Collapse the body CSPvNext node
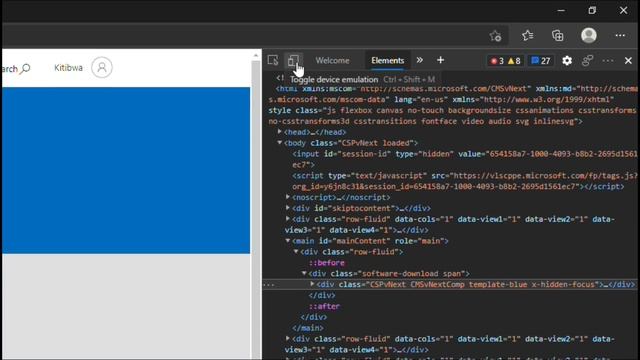The width and height of the screenshot is (640, 360). (280, 142)
